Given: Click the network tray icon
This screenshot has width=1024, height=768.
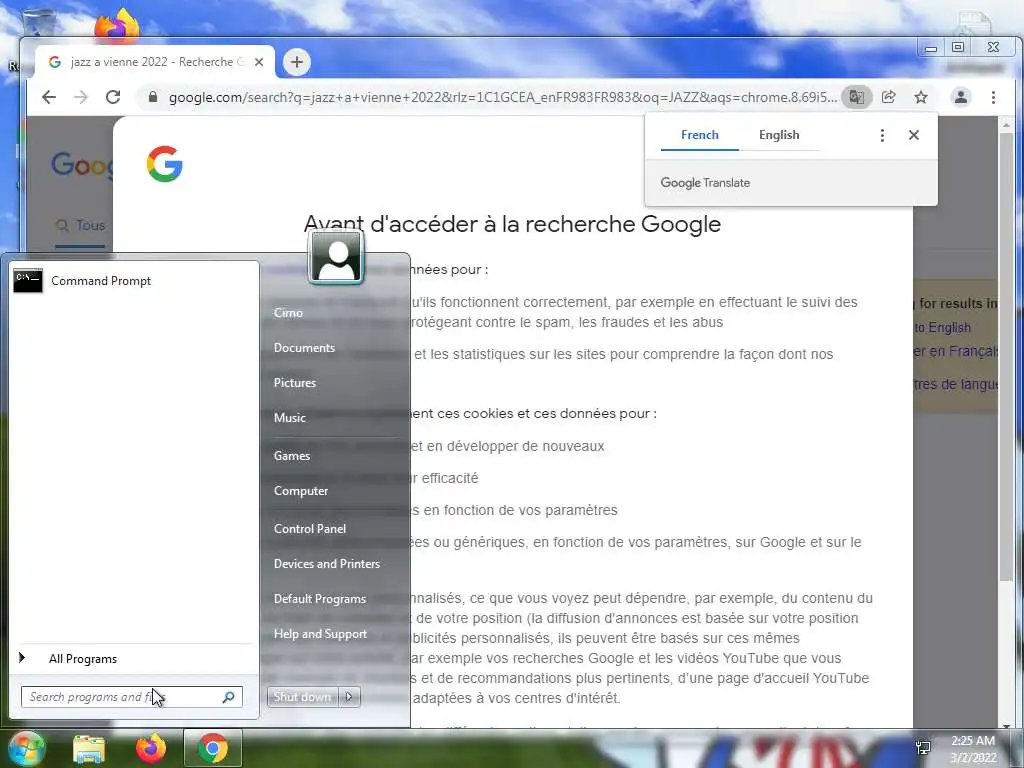Looking at the screenshot, I should 923,748.
